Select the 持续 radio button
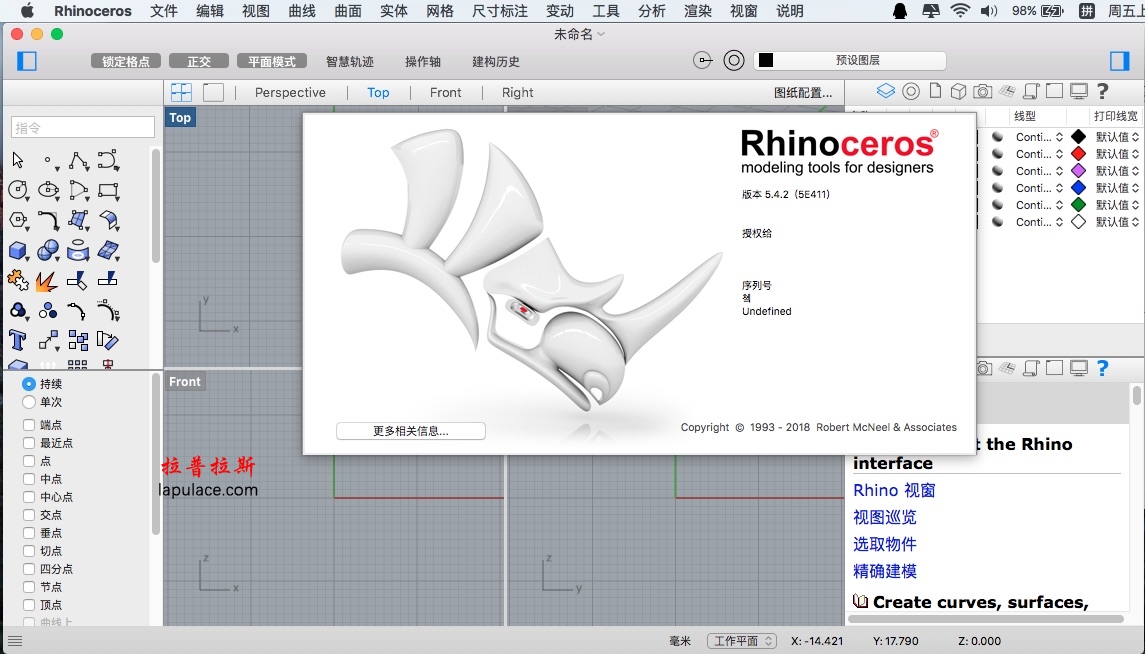The image size is (1145, 654). 28,383
